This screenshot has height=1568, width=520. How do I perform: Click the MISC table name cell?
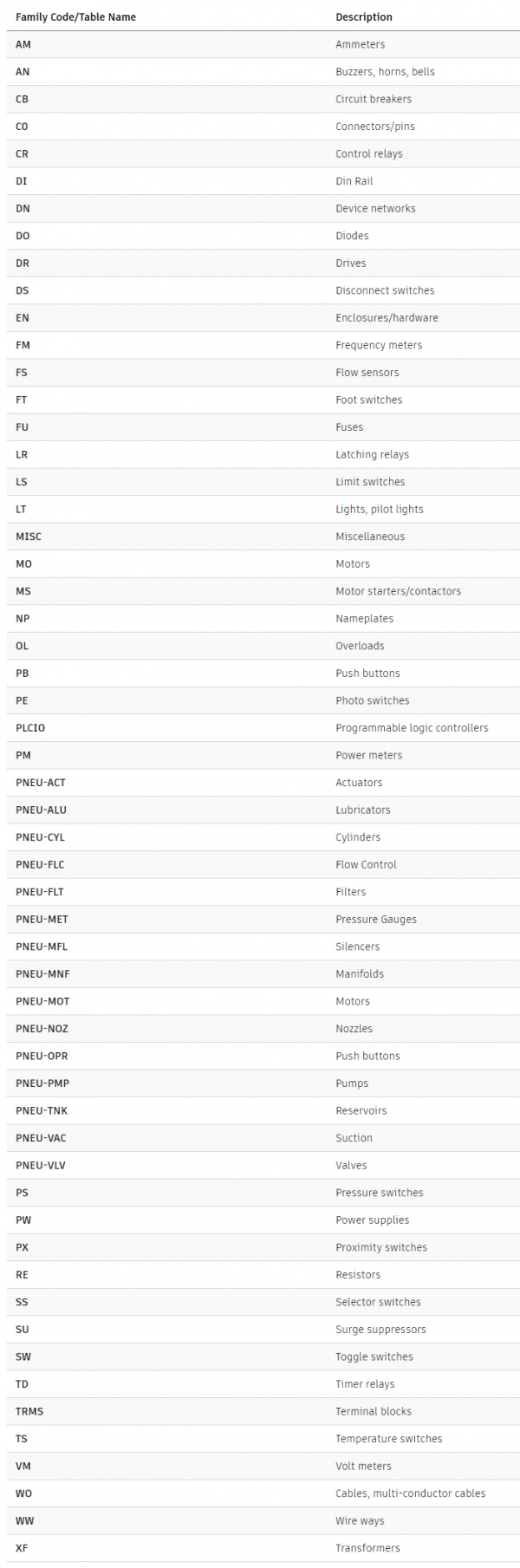[29, 537]
